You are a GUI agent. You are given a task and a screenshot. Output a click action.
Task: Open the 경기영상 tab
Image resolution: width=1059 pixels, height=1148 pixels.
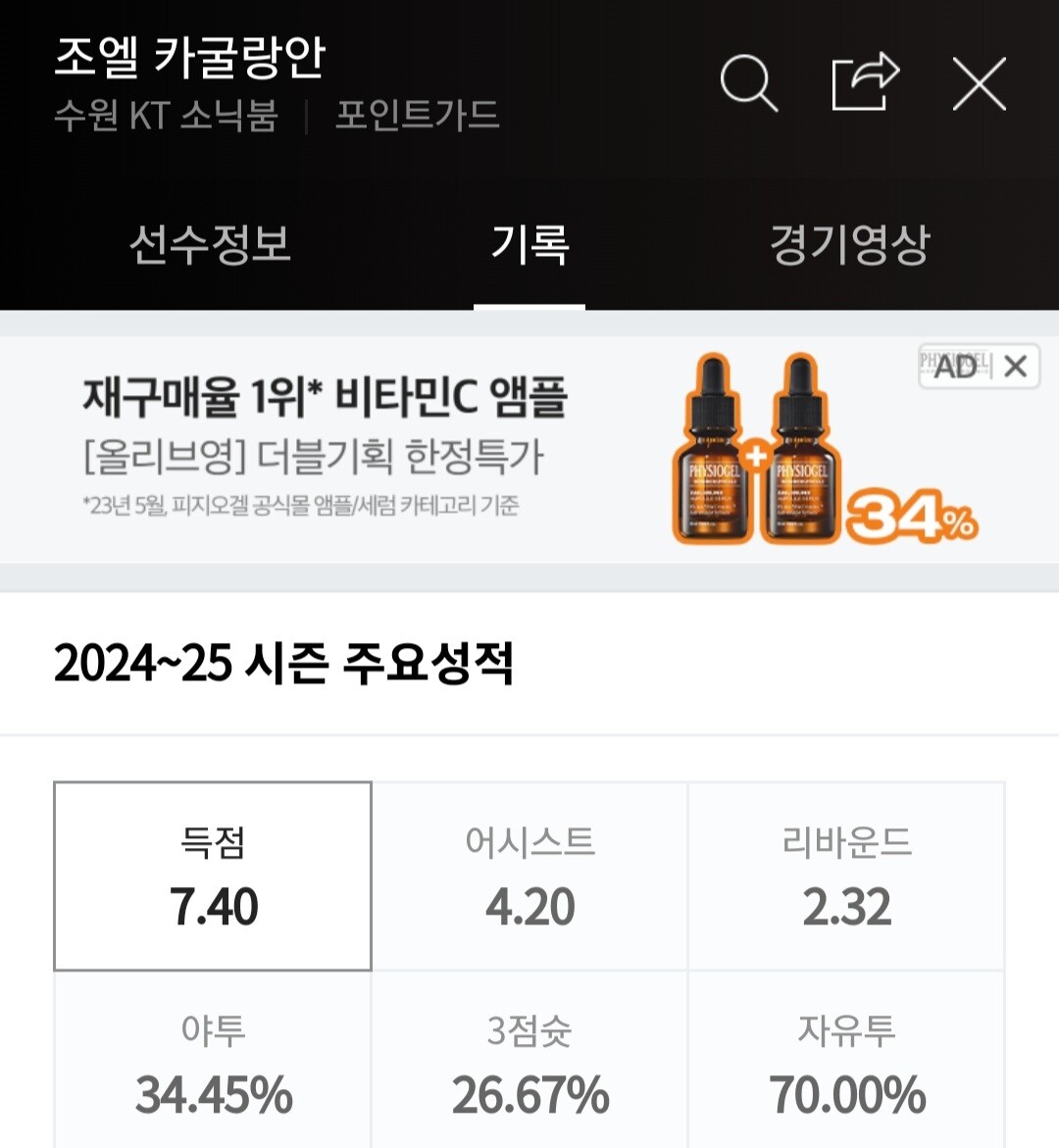849,244
